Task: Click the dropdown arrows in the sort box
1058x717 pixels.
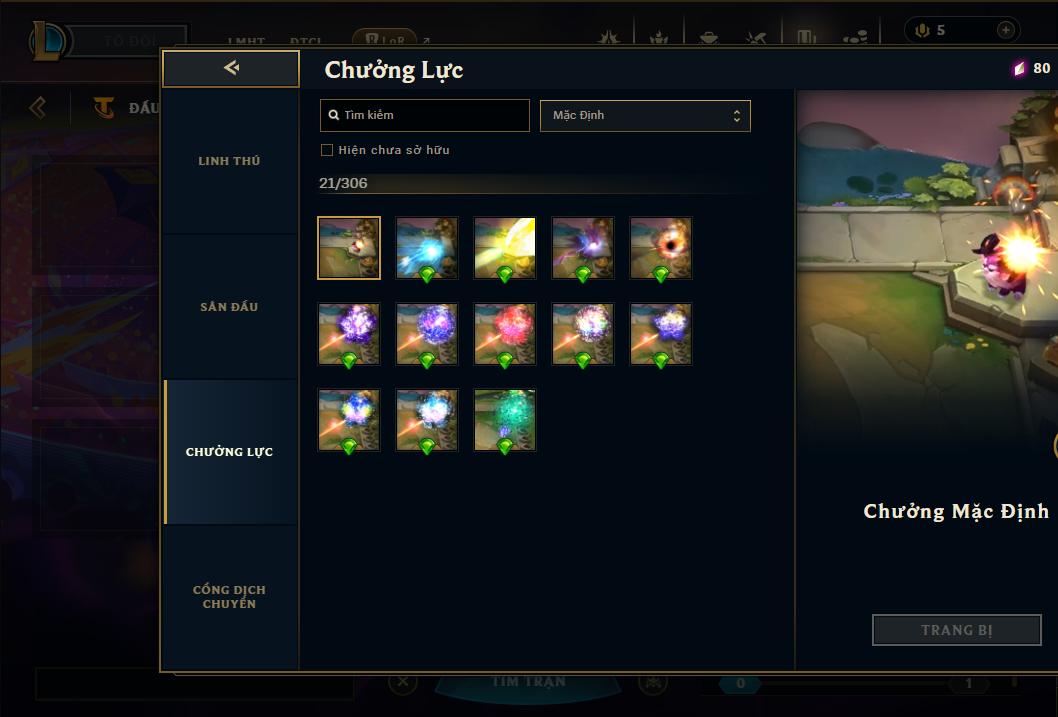Action: click(x=737, y=116)
